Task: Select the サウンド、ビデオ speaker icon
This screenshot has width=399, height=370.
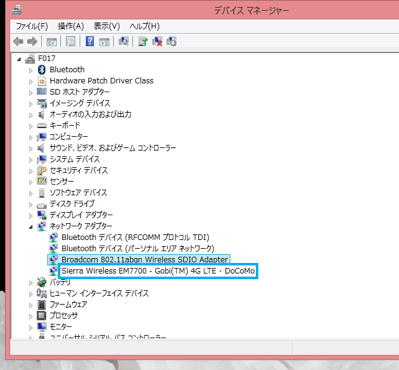Action: pyautogui.click(x=42, y=148)
